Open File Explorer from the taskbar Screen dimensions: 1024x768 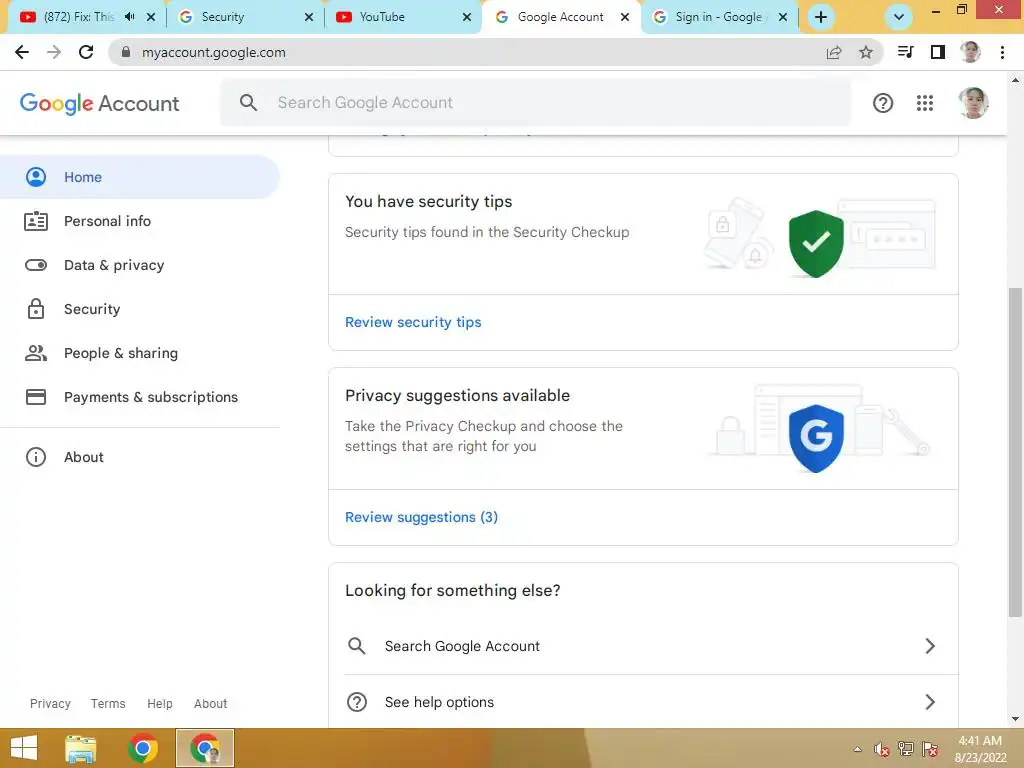pos(81,748)
